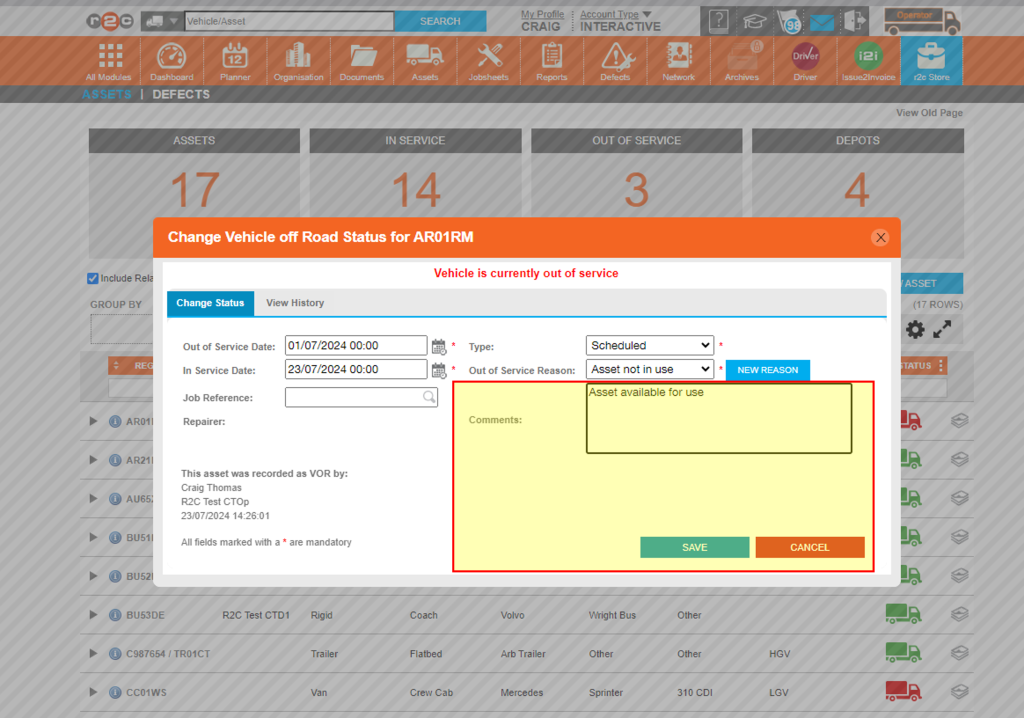
Task: Open the r2c Store module
Action: (x=931, y=61)
